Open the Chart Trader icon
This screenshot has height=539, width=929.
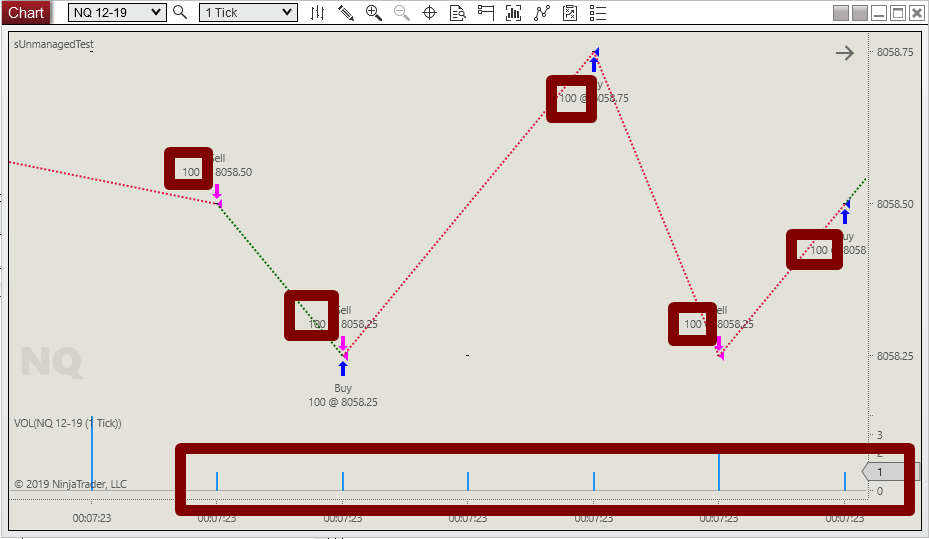coord(486,13)
